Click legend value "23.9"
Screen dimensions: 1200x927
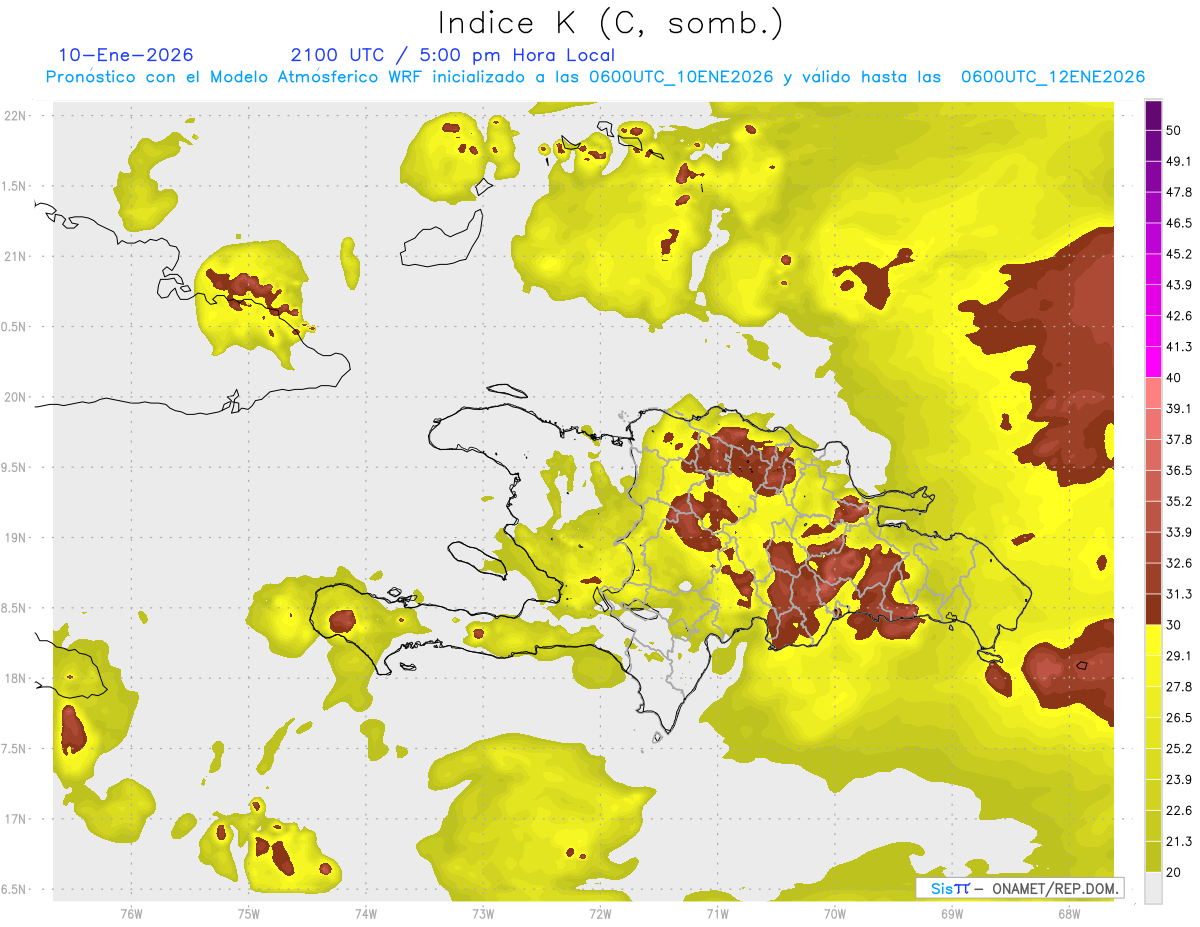tap(1179, 780)
